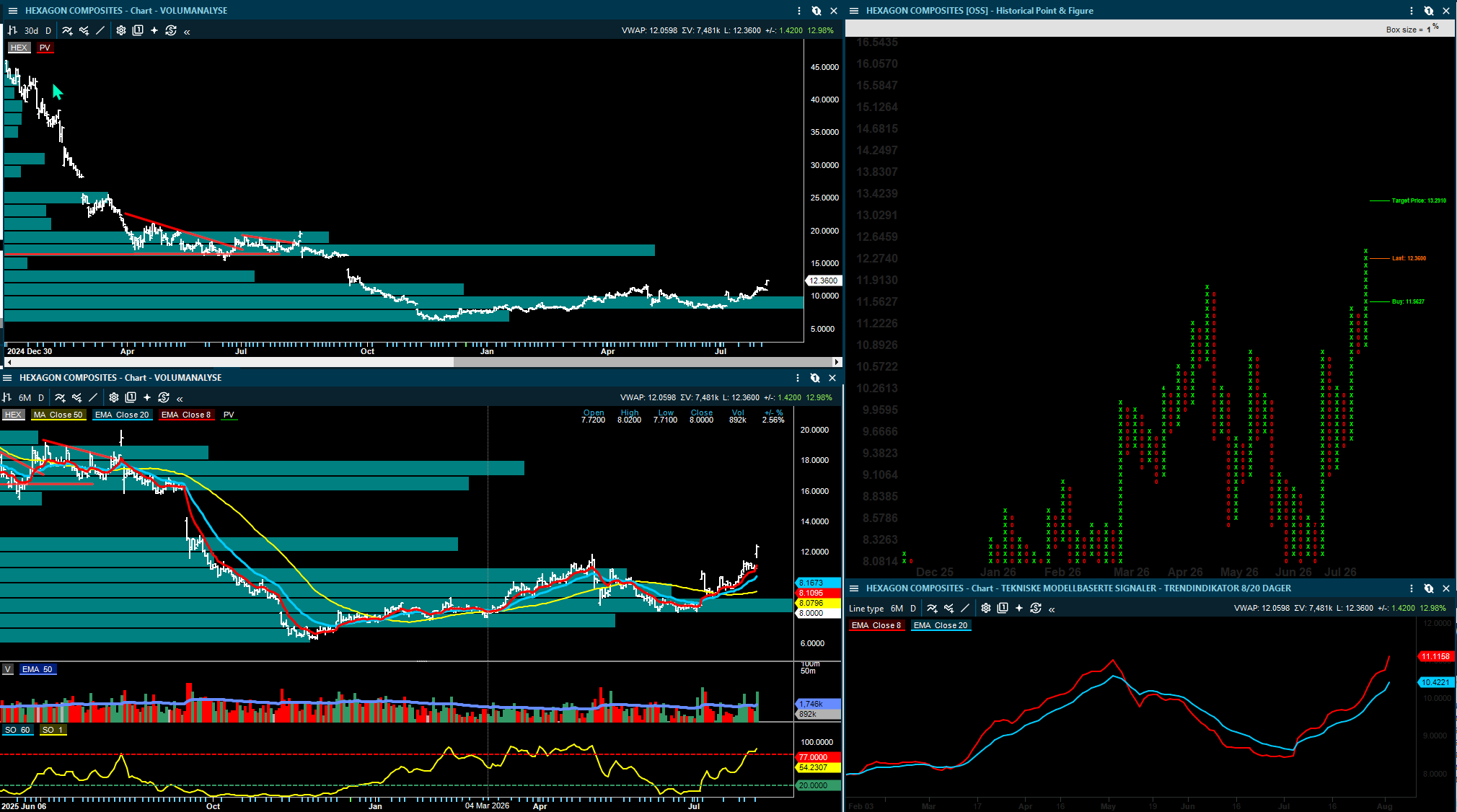The height and width of the screenshot is (812, 1457).
Task: Open hamburger menu of Point & Figure window
Action: coord(854,11)
